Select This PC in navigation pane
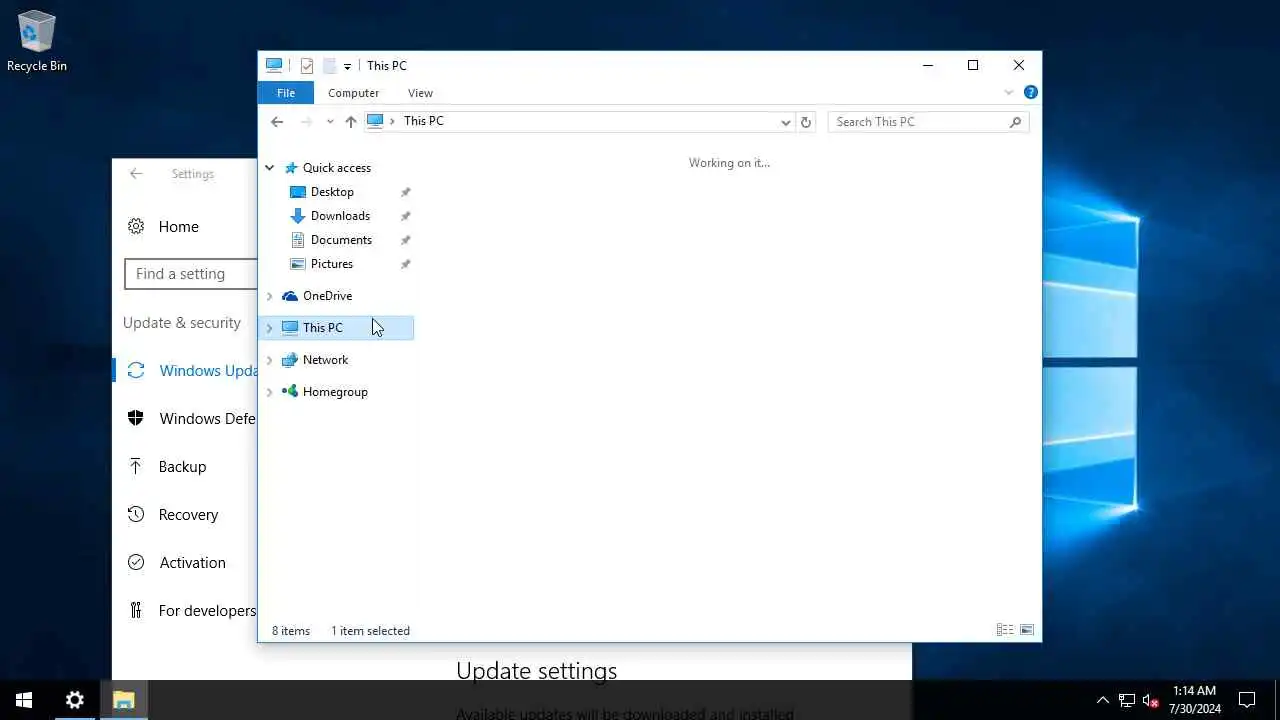The width and height of the screenshot is (1280, 720). tap(322, 328)
